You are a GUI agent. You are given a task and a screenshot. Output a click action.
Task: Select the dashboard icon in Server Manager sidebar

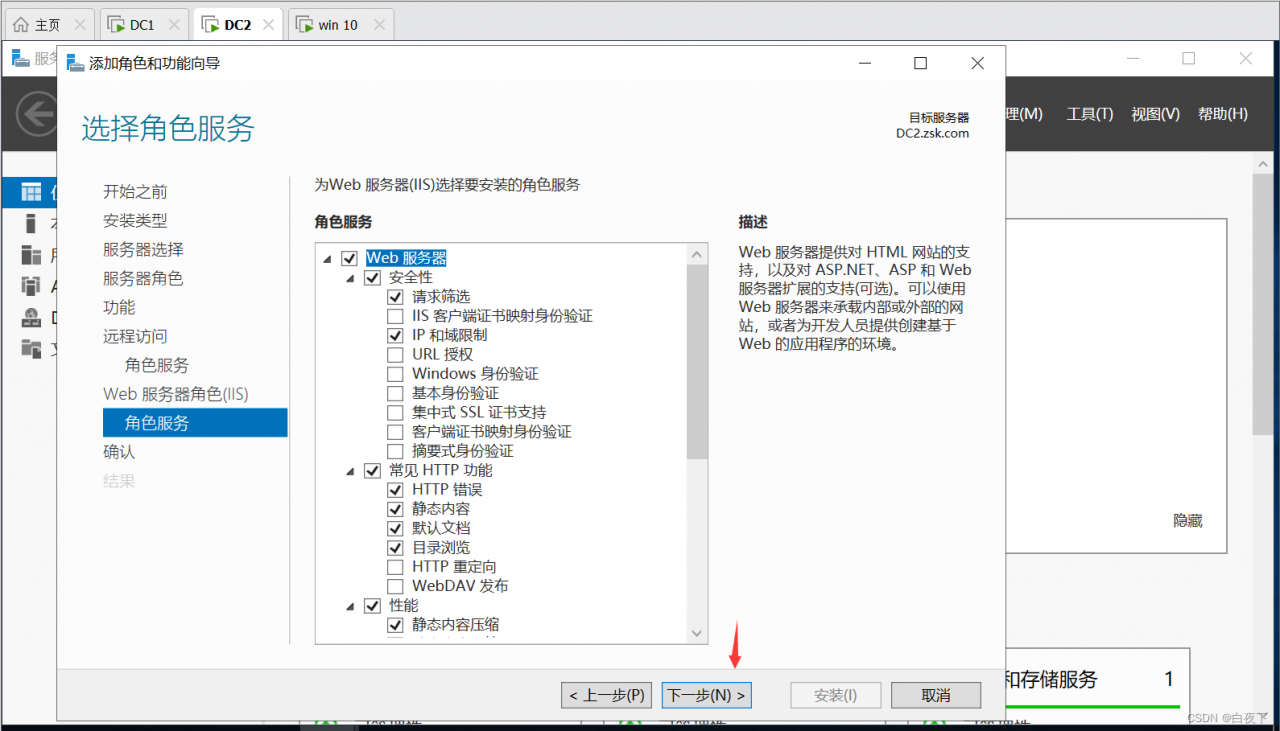pos(31,191)
